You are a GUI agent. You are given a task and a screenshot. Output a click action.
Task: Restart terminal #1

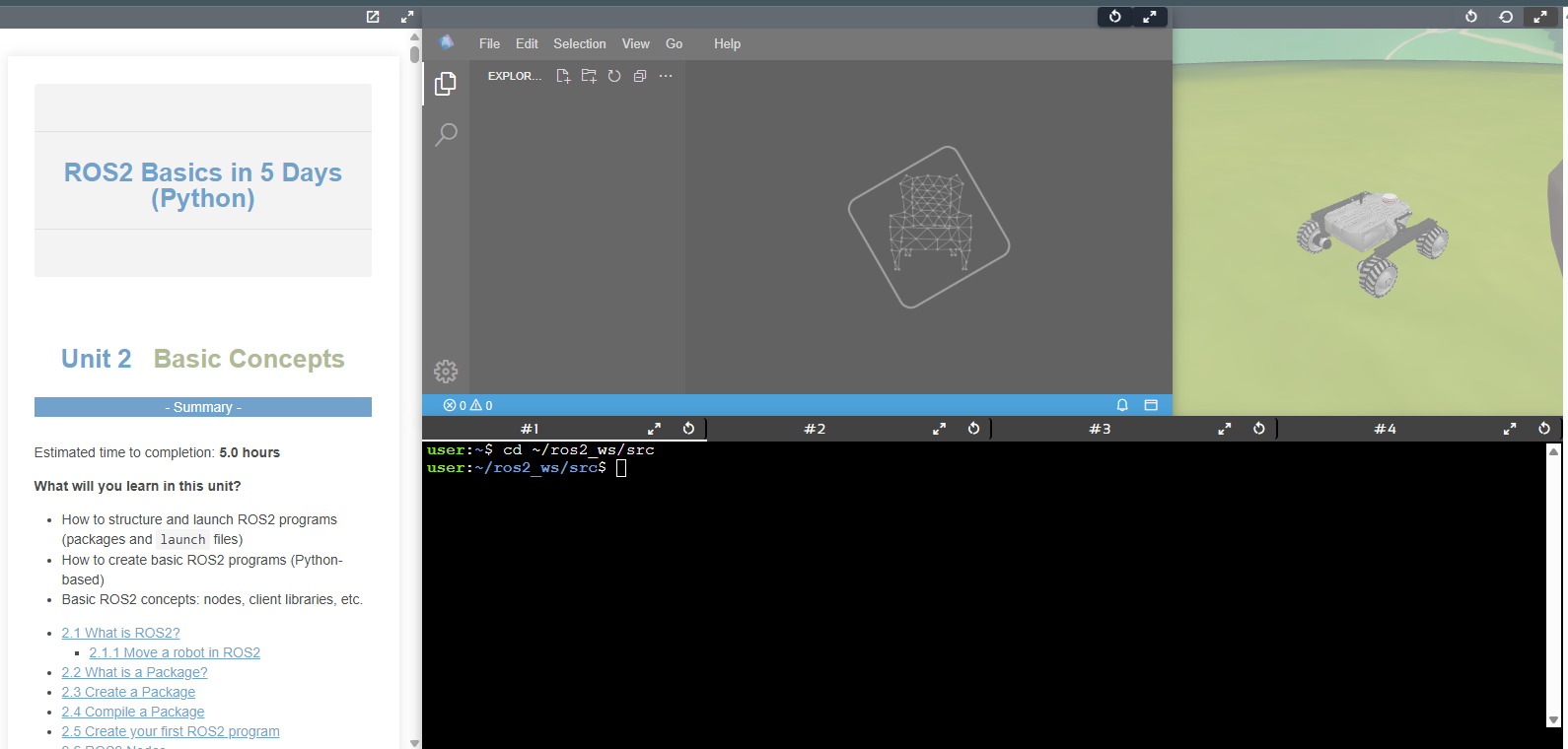click(688, 429)
